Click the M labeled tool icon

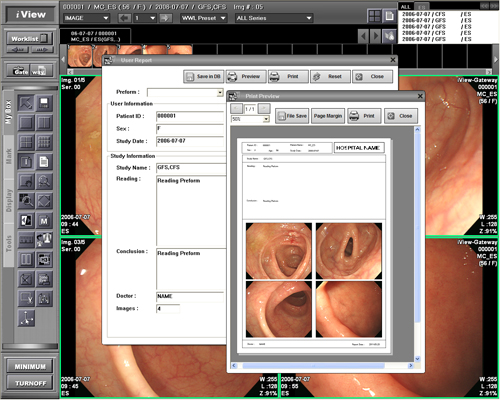pyautogui.click(x=44, y=220)
